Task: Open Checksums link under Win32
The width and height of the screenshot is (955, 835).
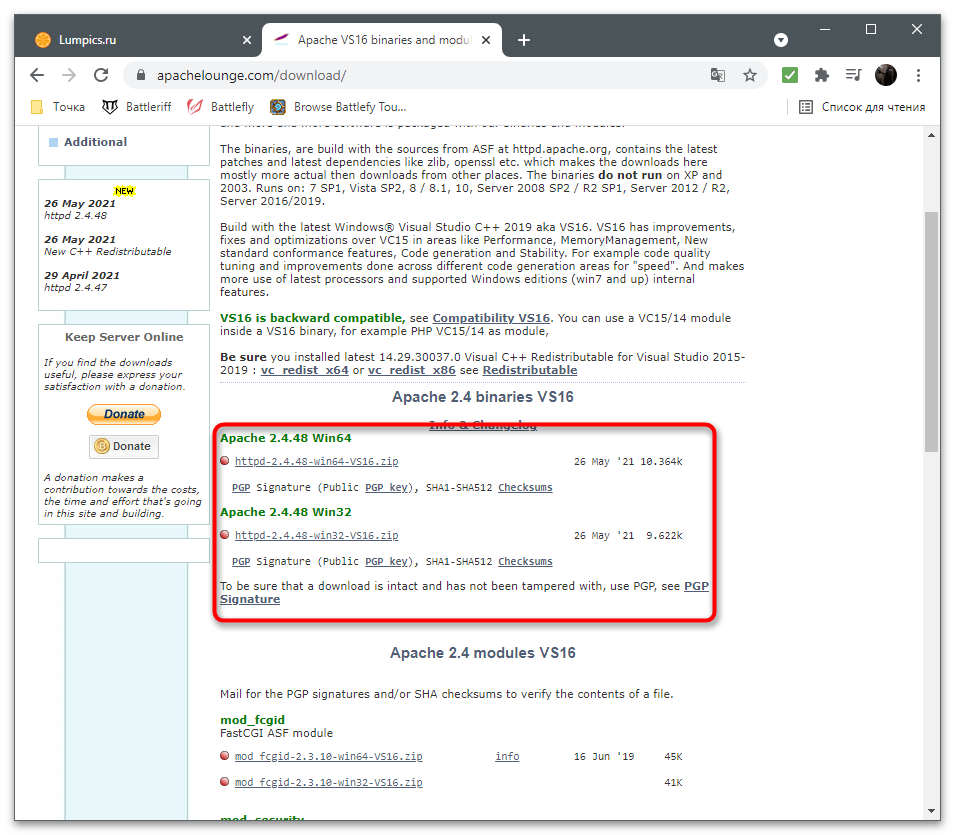Action: tap(525, 562)
